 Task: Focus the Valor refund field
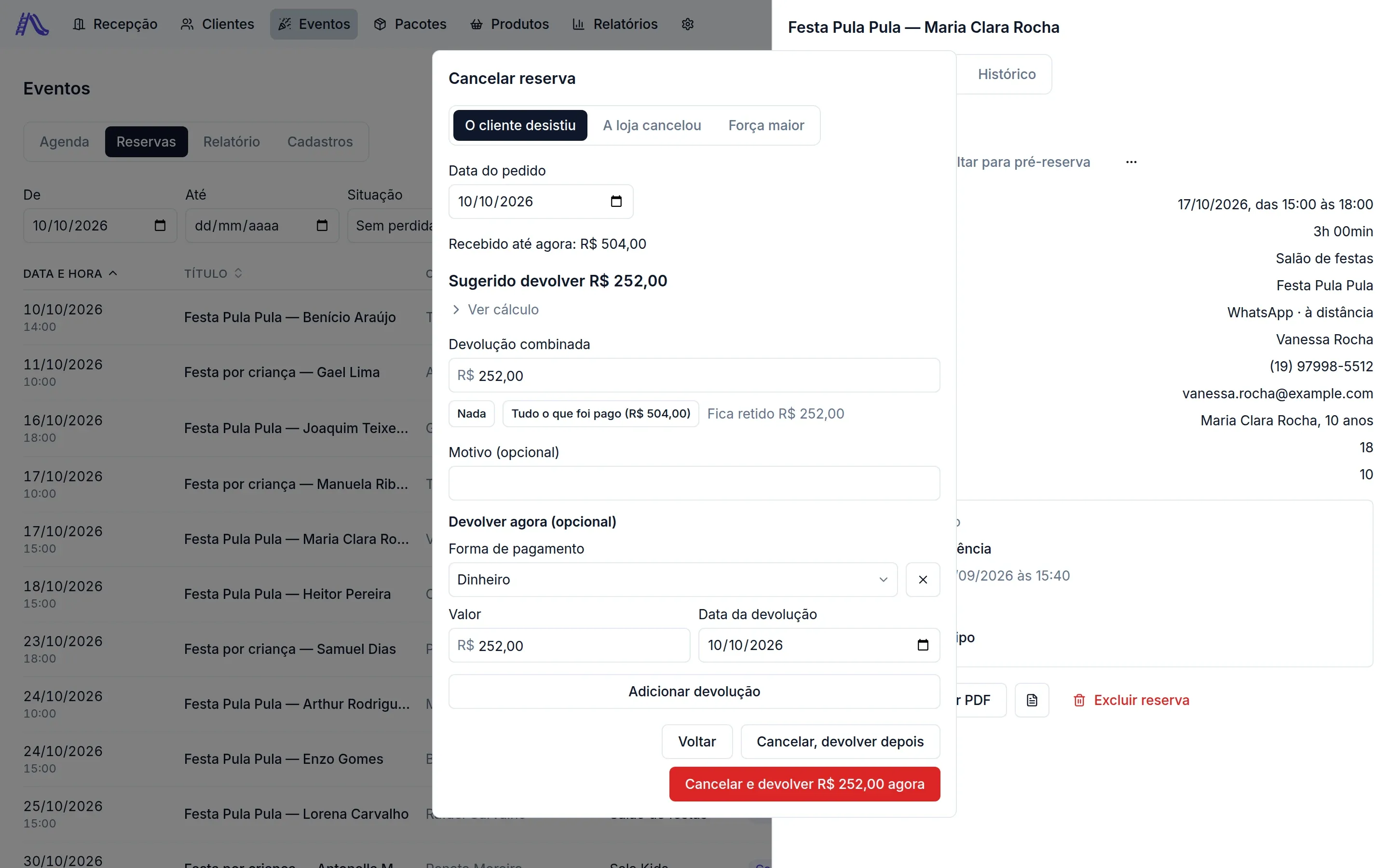pos(569,645)
